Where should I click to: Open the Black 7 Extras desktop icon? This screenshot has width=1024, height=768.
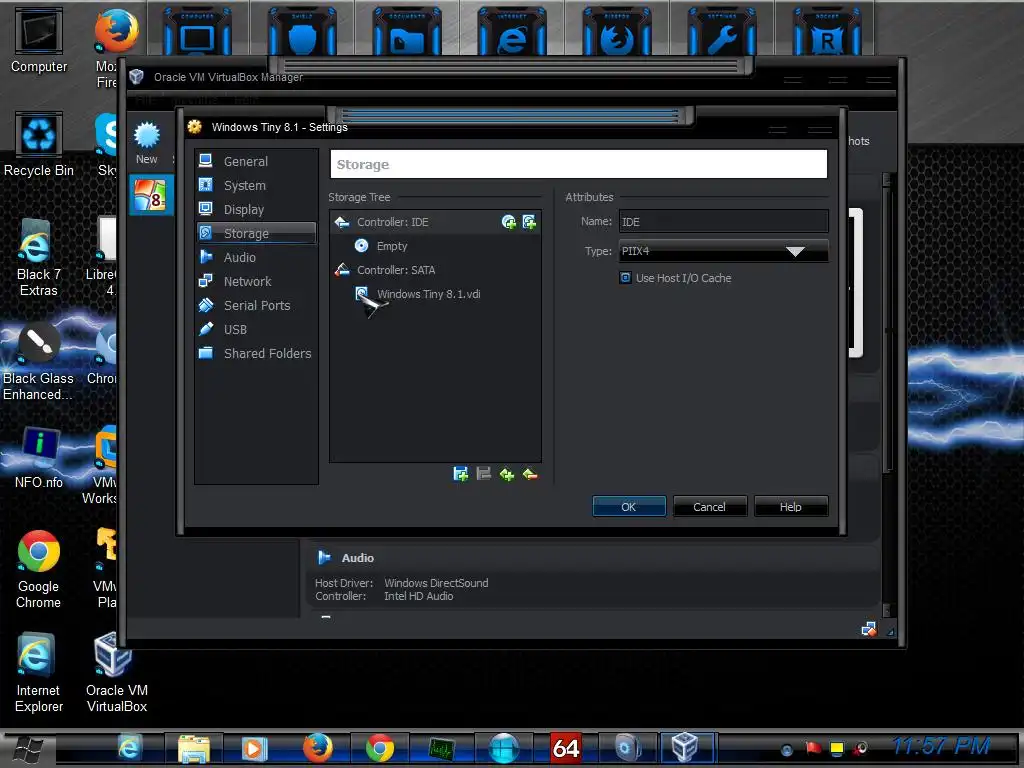click(39, 258)
